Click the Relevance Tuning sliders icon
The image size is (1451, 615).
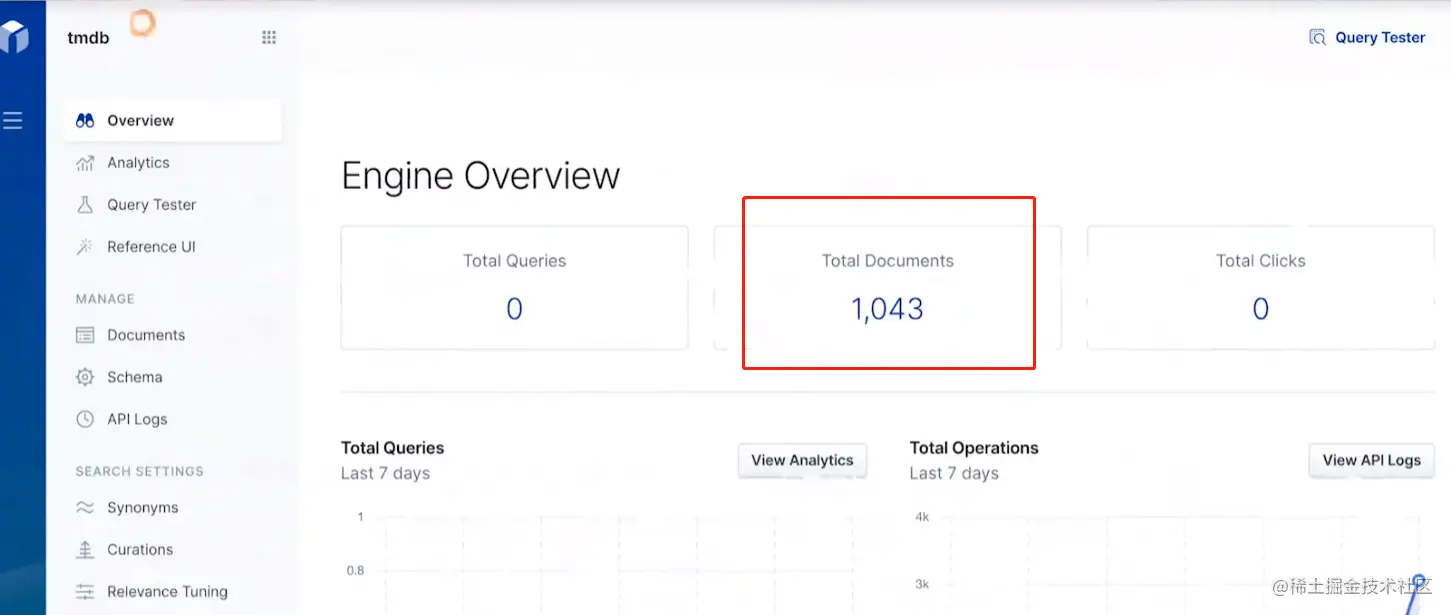click(x=85, y=592)
